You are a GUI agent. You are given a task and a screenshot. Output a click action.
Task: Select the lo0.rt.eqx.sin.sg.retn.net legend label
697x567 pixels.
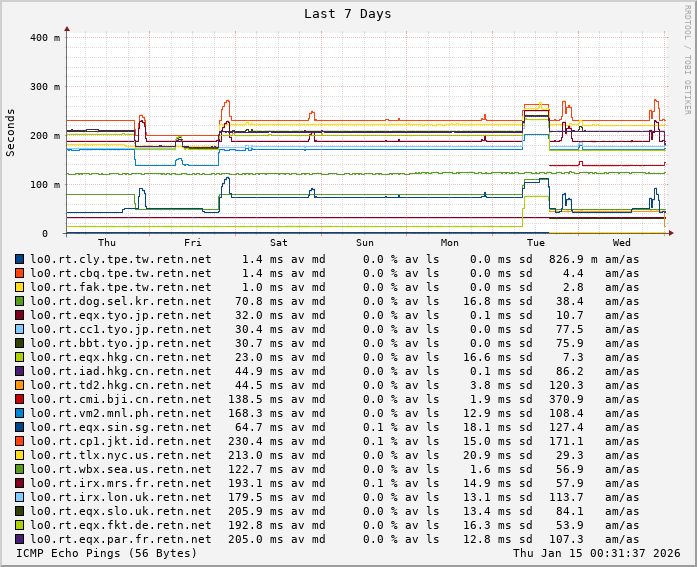point(120,427)
